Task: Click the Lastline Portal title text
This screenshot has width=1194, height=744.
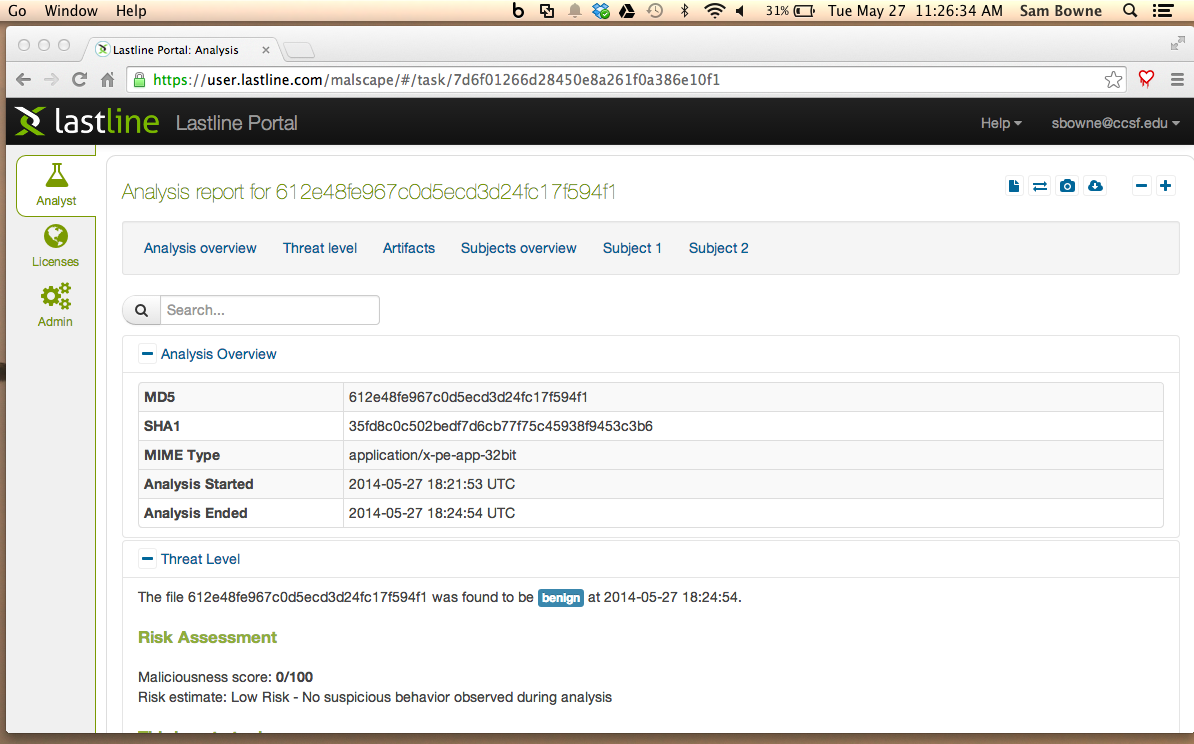Action: 237,123
